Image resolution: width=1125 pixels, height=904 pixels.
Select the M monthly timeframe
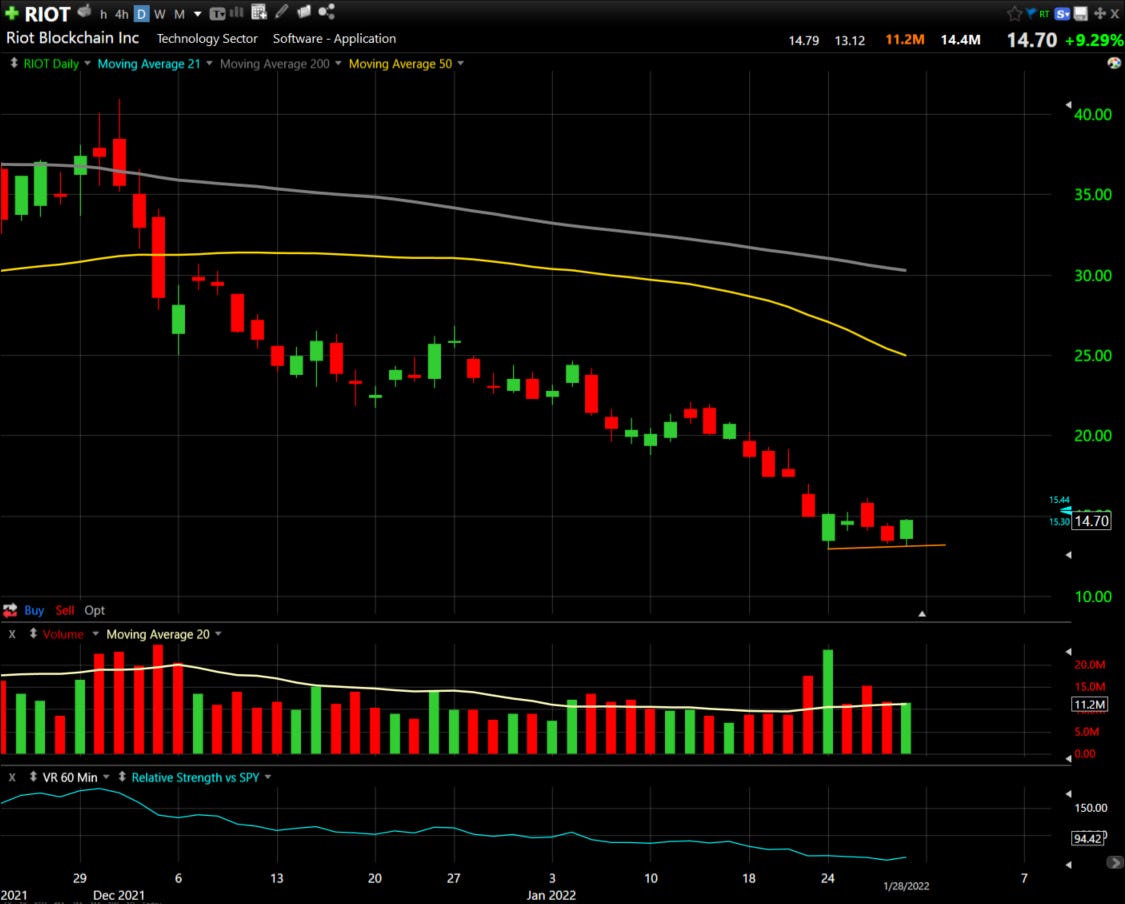point(179,14)
